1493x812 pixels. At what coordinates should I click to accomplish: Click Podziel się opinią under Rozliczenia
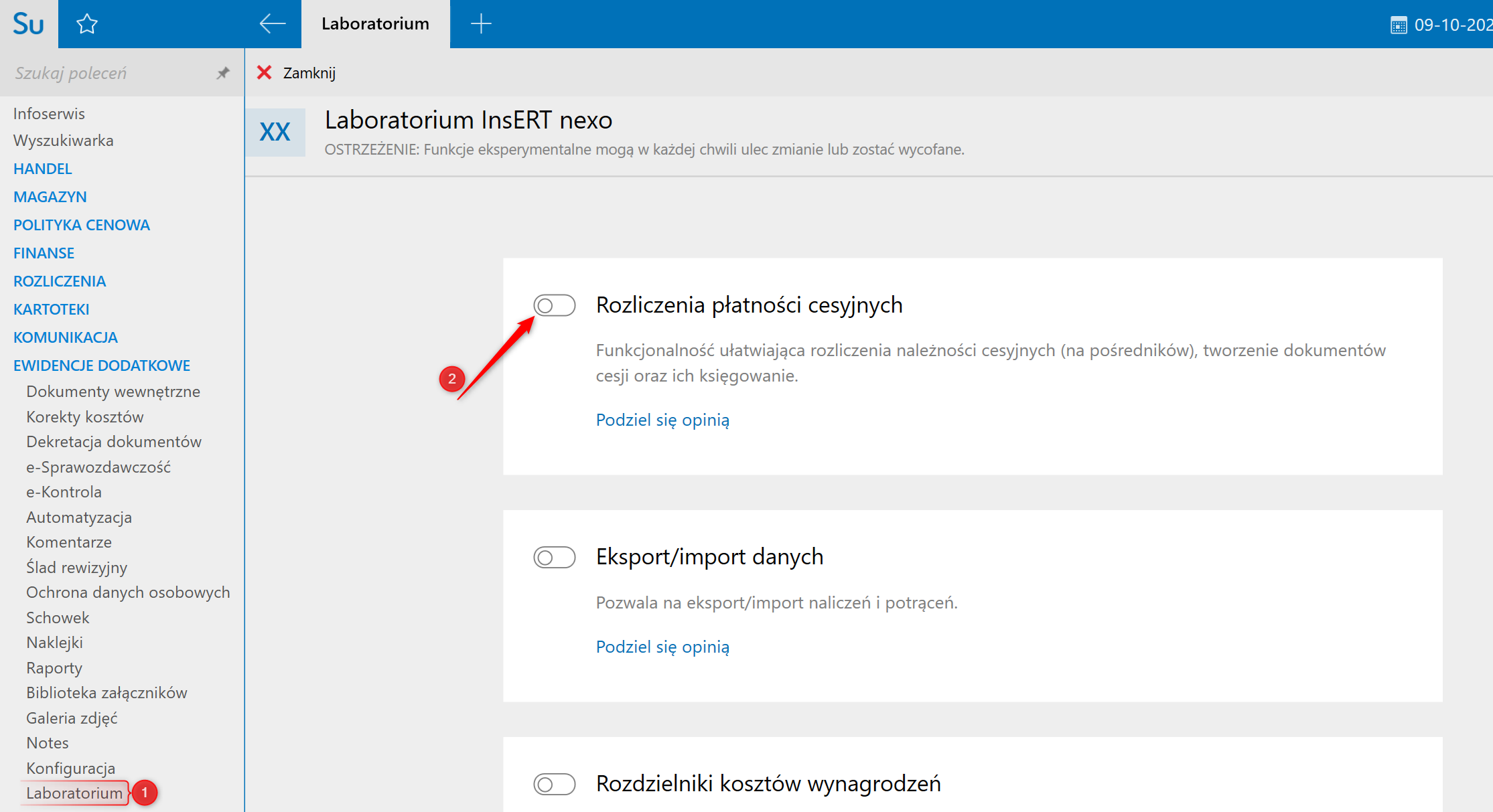tap(662, 420)
